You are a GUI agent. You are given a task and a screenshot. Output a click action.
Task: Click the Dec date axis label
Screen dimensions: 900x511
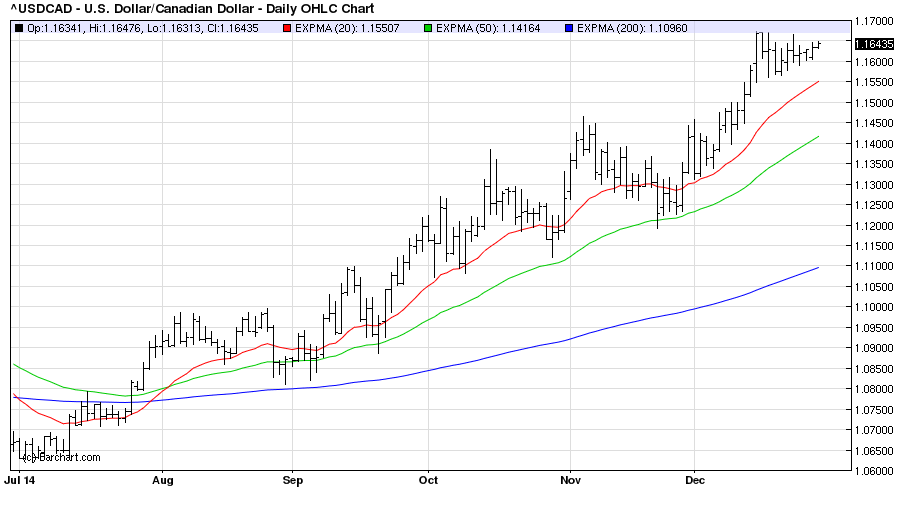[x=695, y=480]
